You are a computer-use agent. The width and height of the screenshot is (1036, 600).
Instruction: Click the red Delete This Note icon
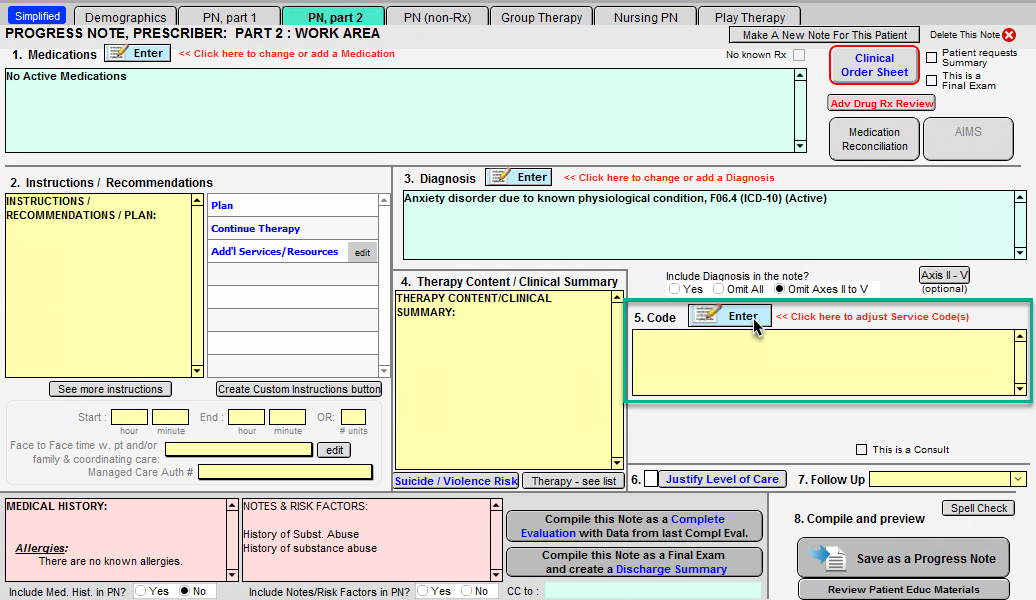pyautogui.click(x=1009, y=35)
